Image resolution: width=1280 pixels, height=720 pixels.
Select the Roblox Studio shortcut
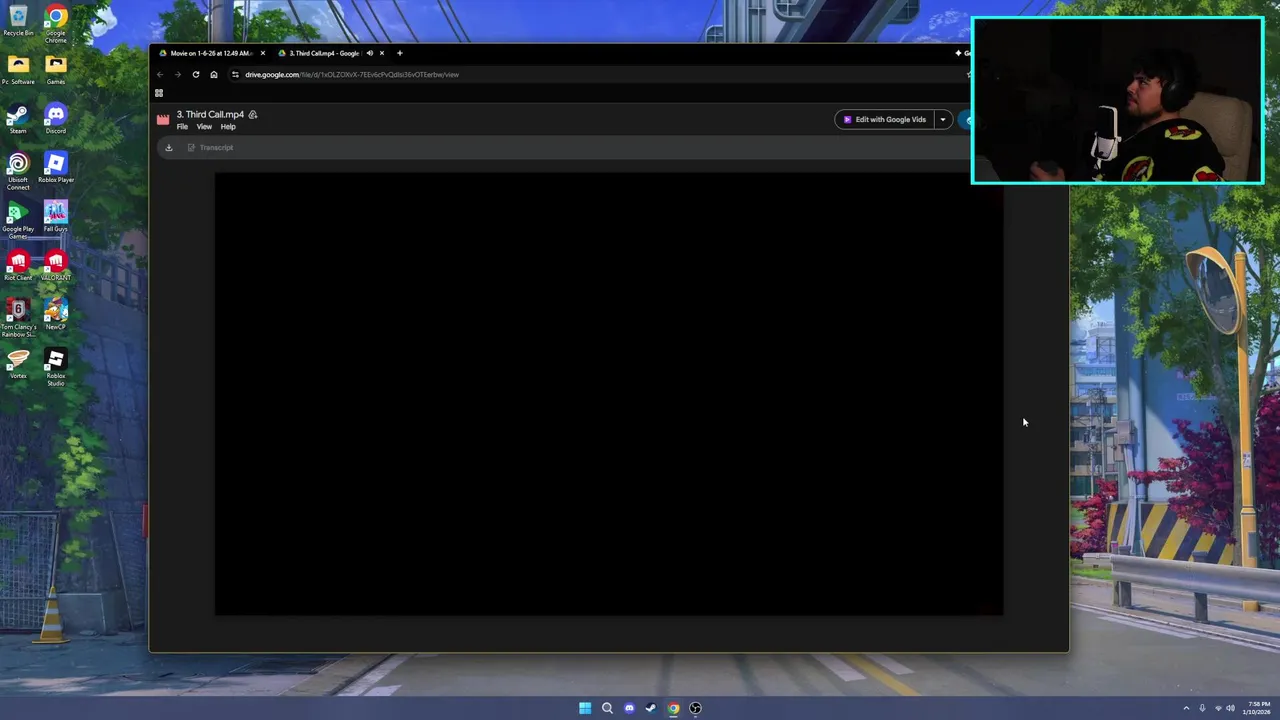[x=56, y=367]
